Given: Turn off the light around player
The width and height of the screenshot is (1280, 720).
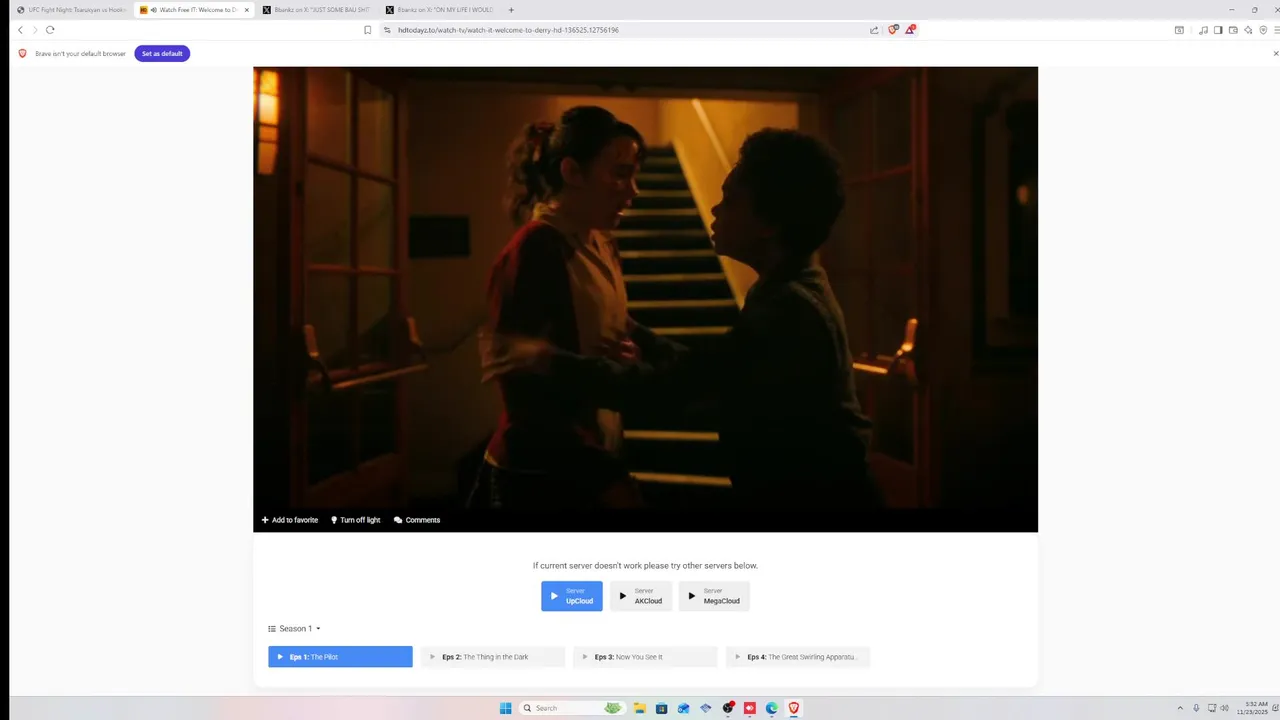Looking at the screenshot, I should (x=356, y=520).
